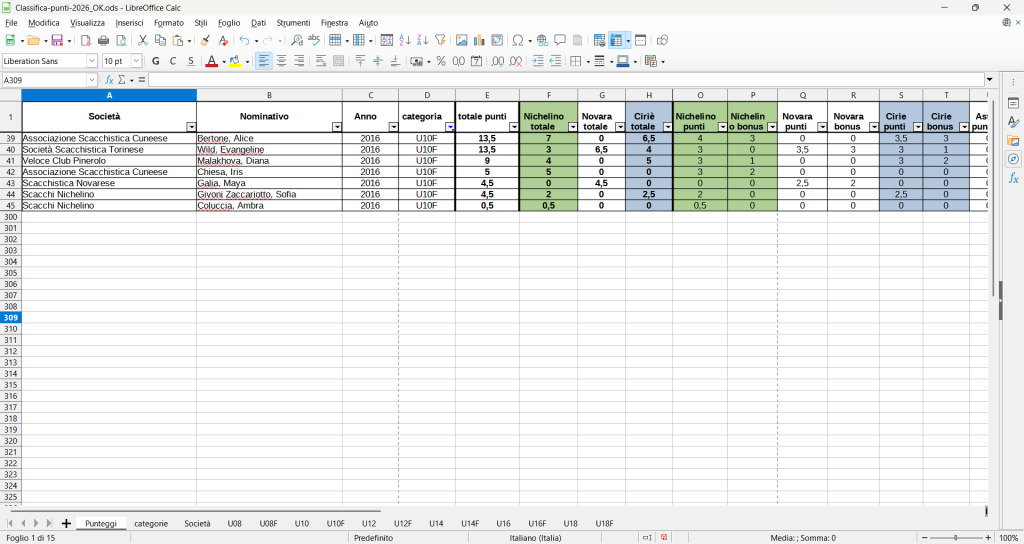Click the Save document icon
The image size is (1024, 544).
[x=57, y=41]
